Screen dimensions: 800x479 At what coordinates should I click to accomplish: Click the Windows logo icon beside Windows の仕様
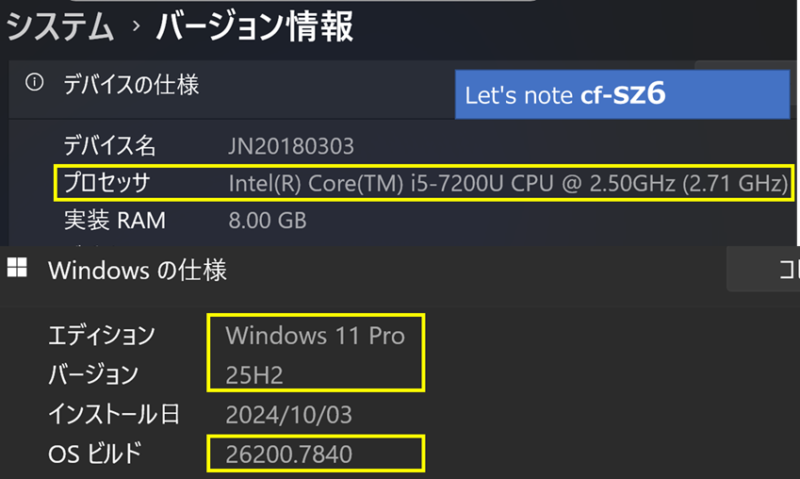17,268
